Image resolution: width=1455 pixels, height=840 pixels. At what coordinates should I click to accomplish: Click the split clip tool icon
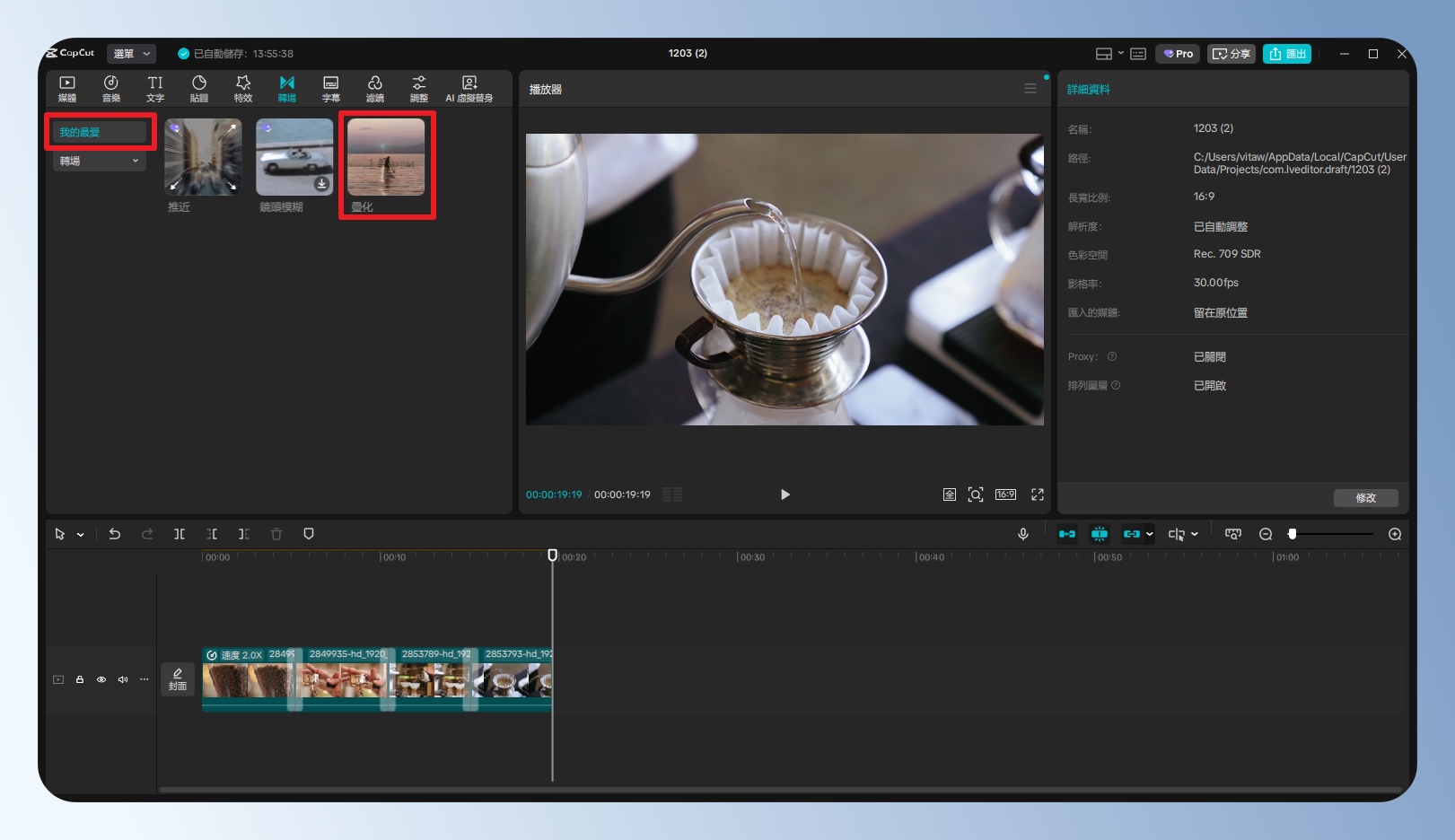[x=180, y=534]
